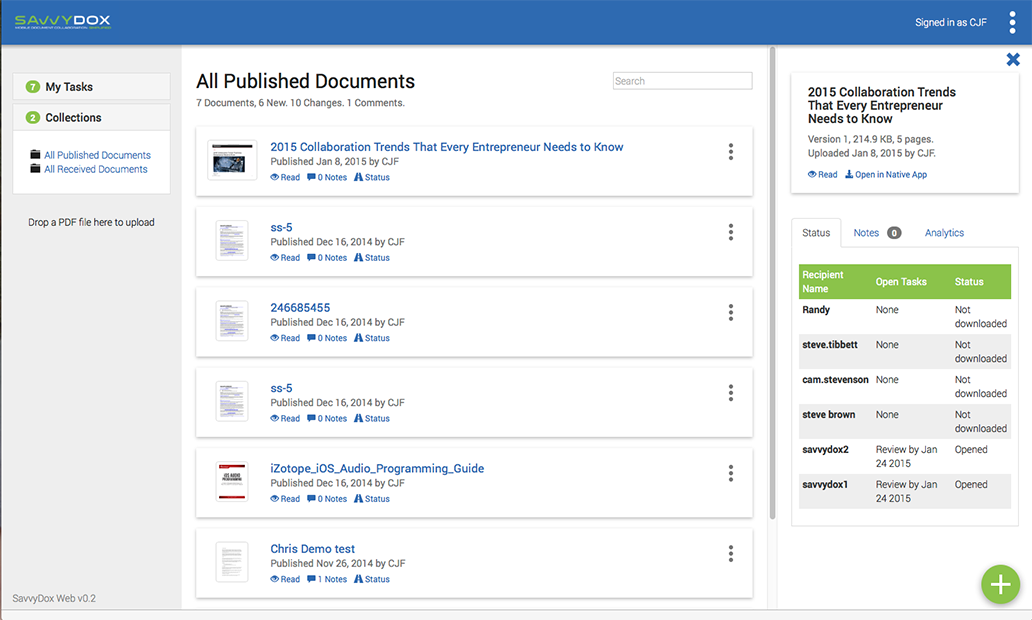This screenshot has height=620, width=1032.
Task: Click the iZotope document thumbnail
Action: click(x=232, y=482)
